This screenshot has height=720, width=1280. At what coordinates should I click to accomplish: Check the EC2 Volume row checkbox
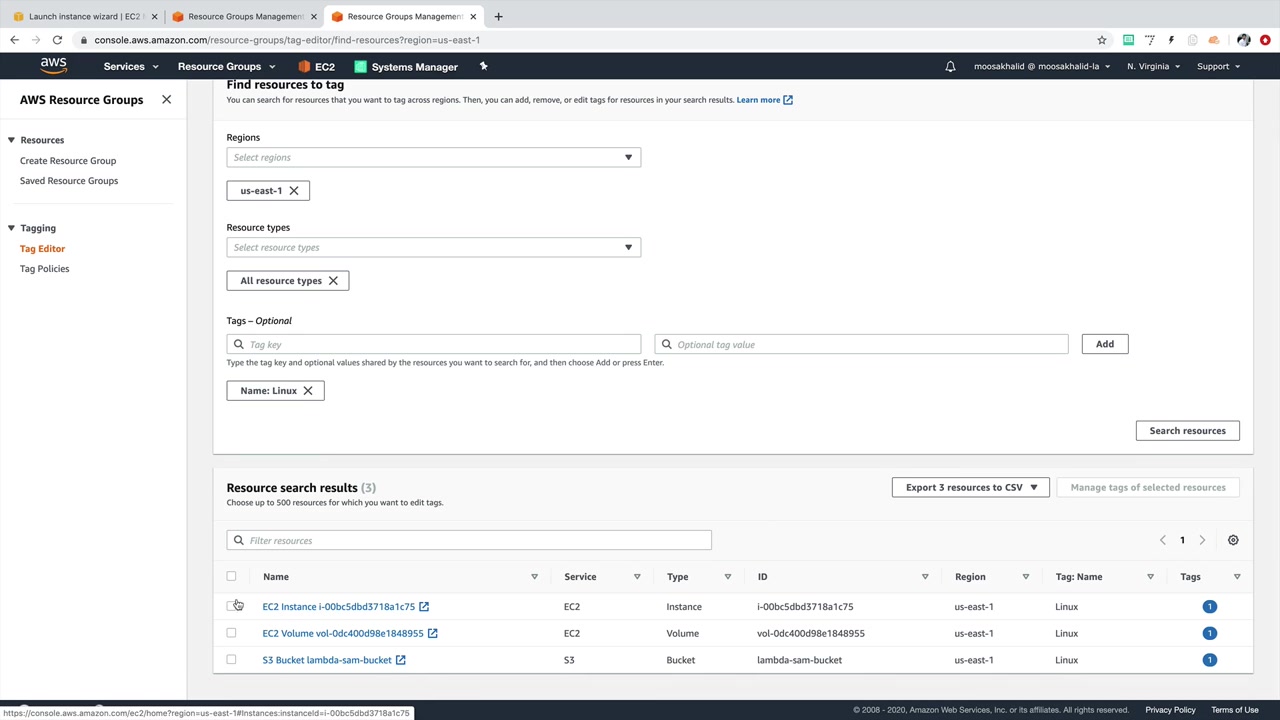click(x=231, y=633)
